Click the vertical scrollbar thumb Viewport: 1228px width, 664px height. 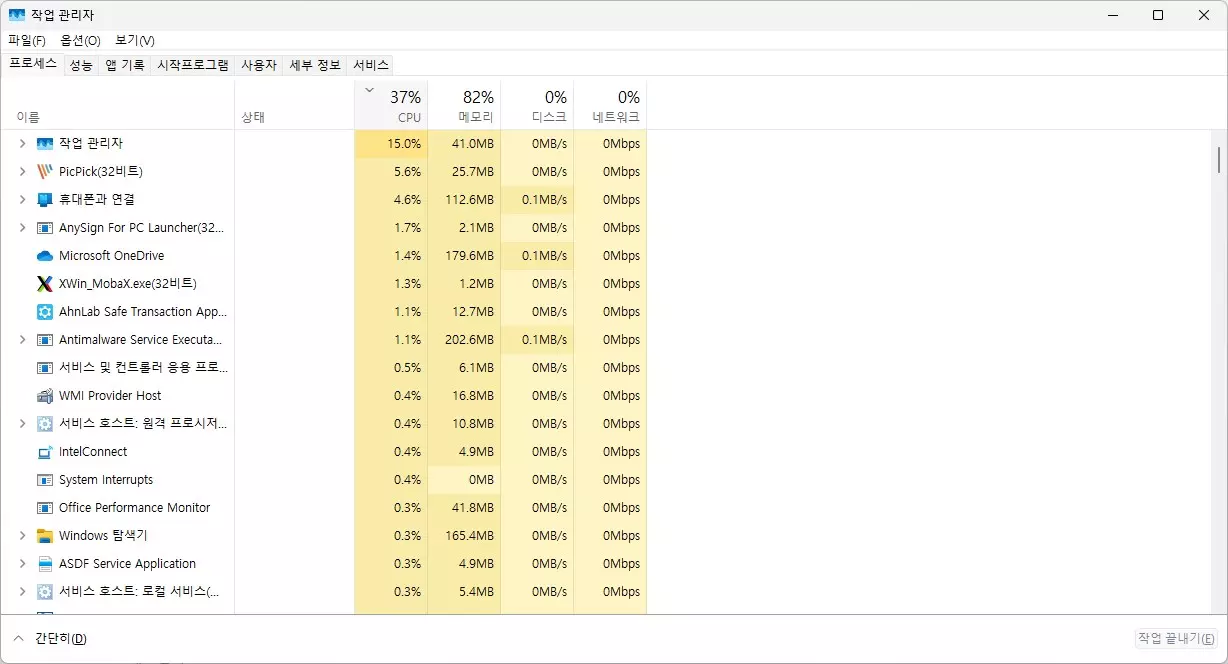pyautogui.click(x=1219, y=160)
